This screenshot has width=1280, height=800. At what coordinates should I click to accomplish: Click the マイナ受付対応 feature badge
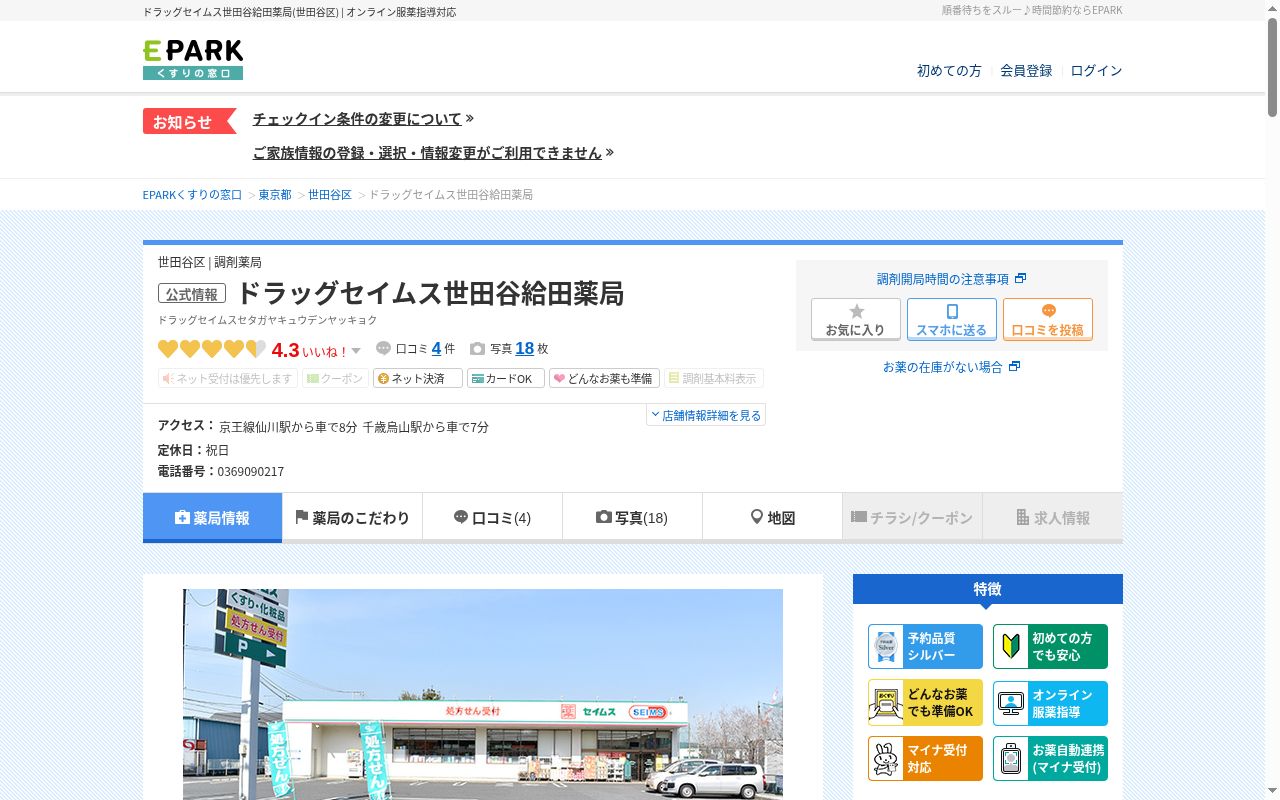[926, 759]
